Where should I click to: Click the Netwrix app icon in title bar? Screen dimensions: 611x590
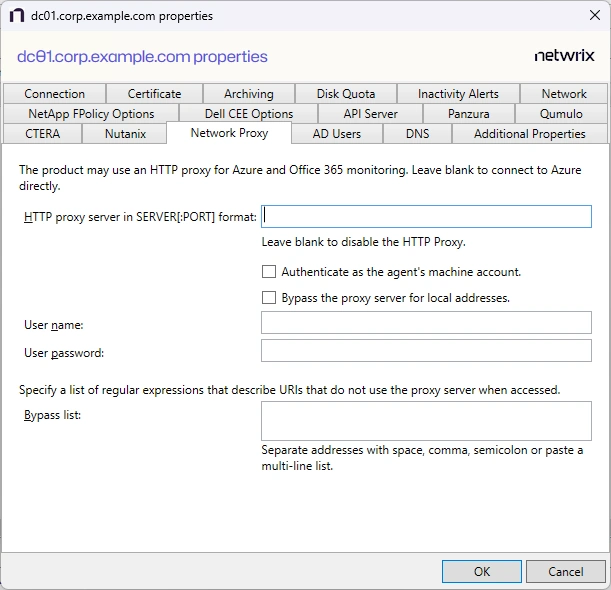(x=16, y=16)
